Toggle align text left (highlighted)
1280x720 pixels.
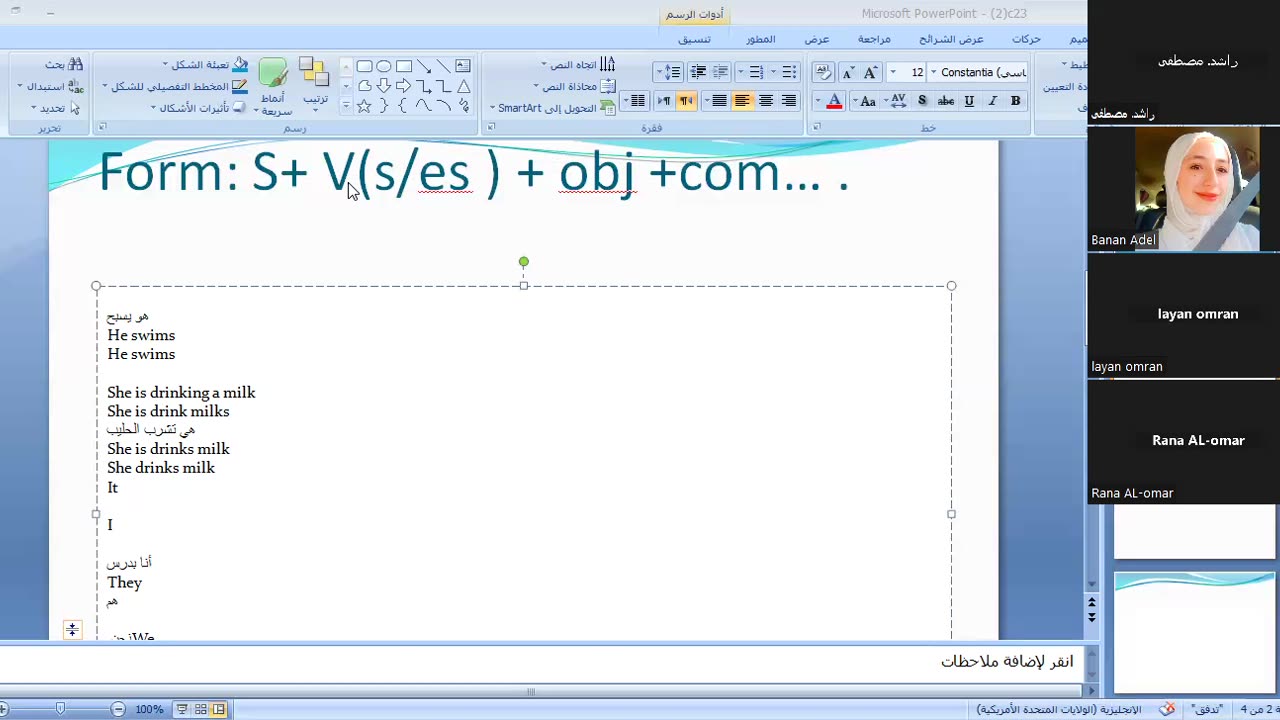tap(742, 101)
